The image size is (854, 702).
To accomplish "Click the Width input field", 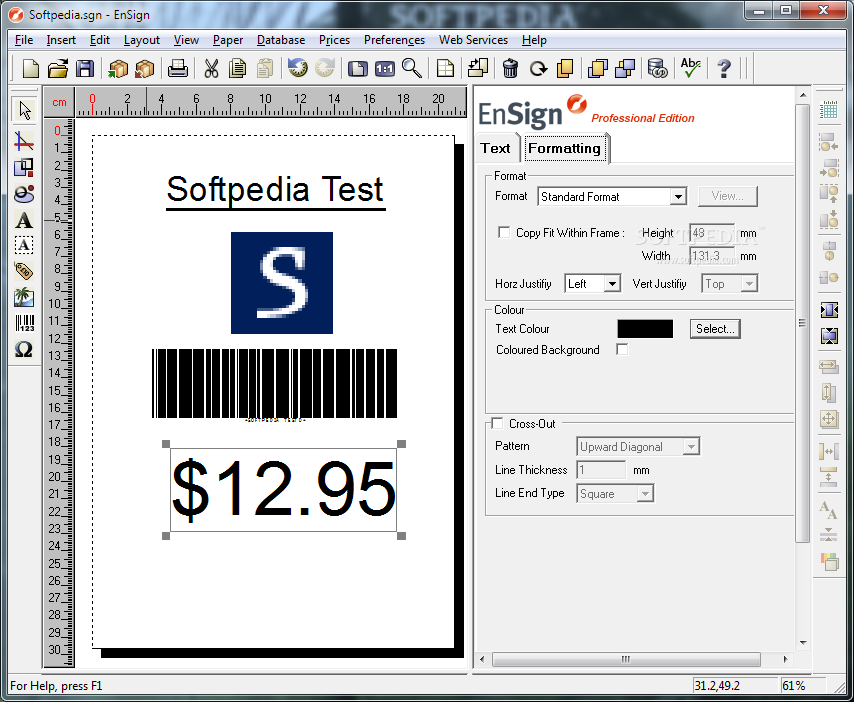I will coord(712,256).
